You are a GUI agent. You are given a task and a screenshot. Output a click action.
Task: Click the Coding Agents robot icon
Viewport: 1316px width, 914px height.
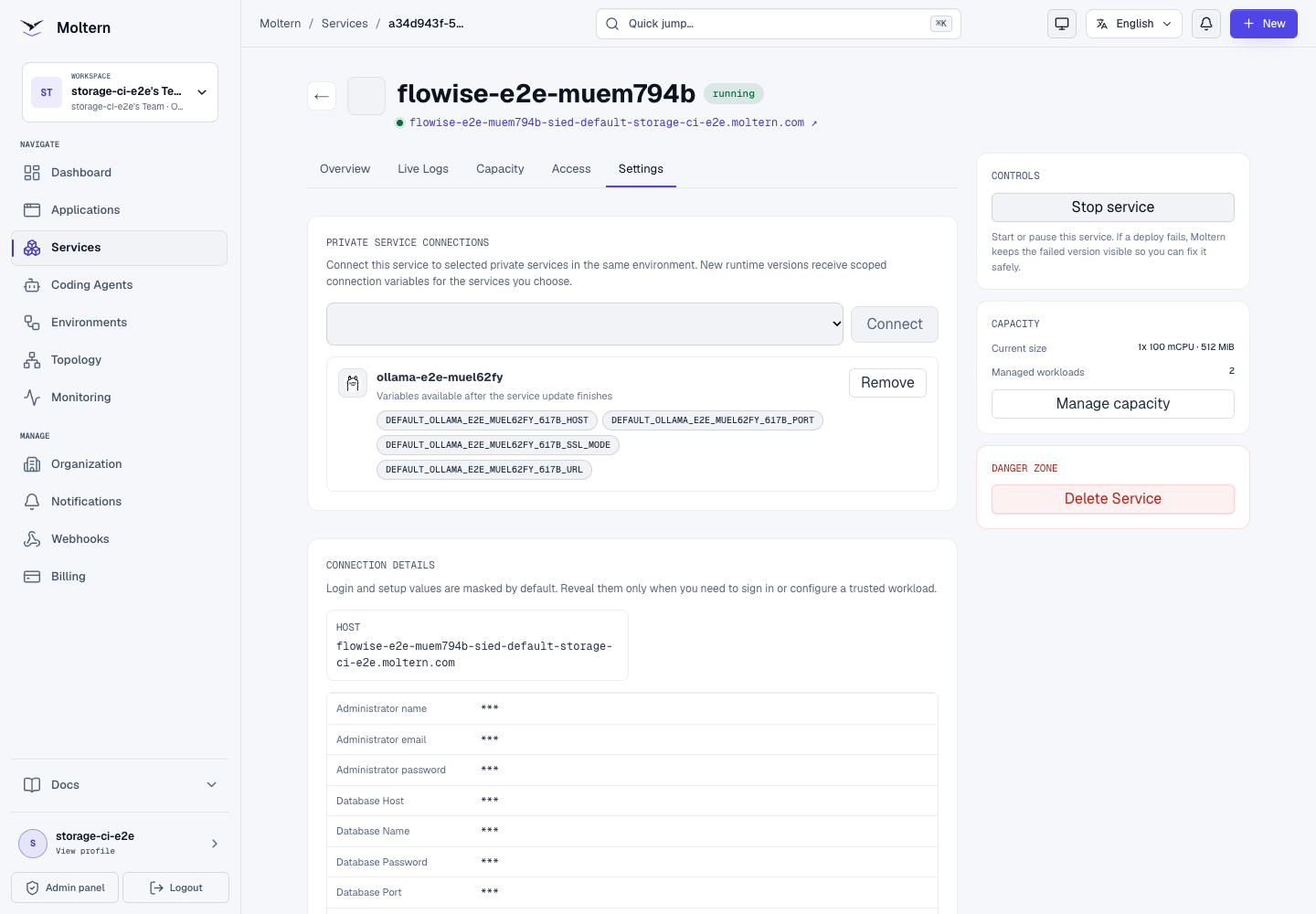[x=32, y=285]
